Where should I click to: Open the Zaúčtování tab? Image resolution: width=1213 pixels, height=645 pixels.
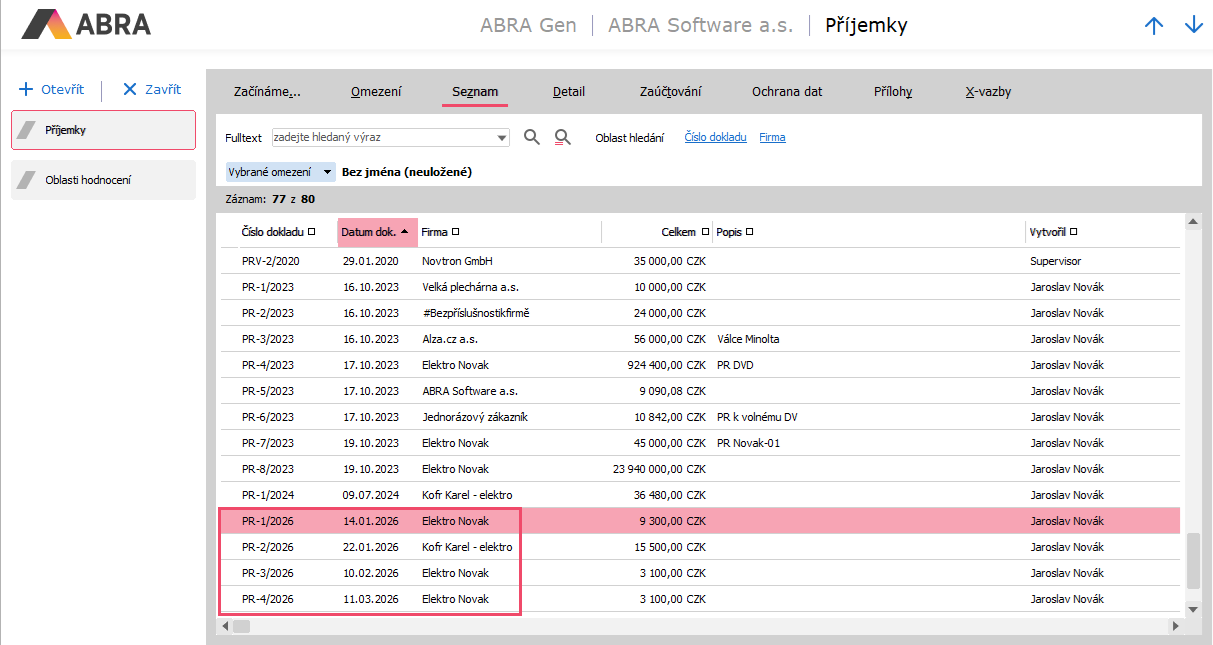coord(670,92)
